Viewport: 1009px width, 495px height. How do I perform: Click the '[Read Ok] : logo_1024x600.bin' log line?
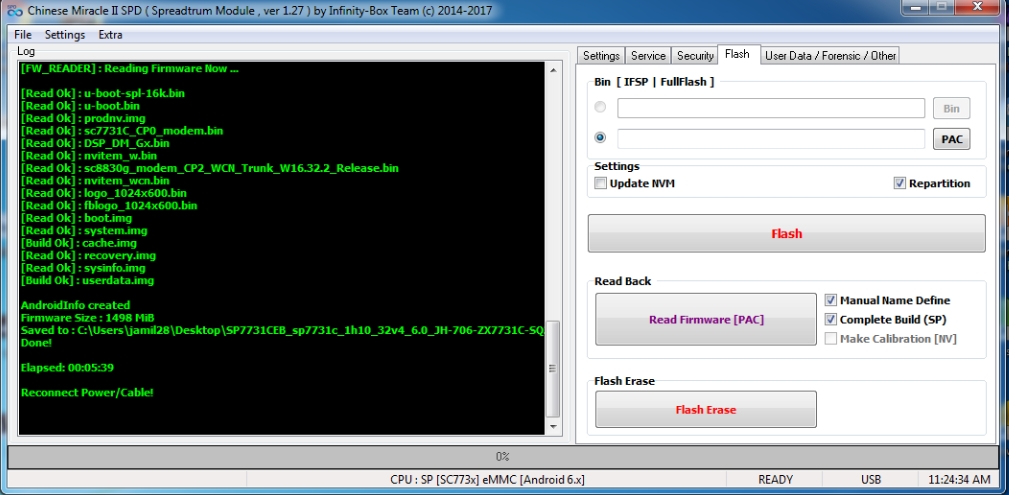(x=104, y=193)
